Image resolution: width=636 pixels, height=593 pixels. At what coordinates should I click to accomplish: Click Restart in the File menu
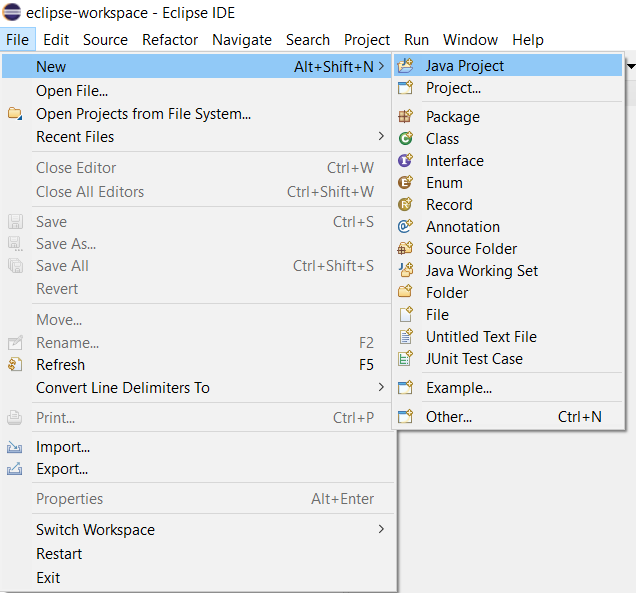[59, 554]
